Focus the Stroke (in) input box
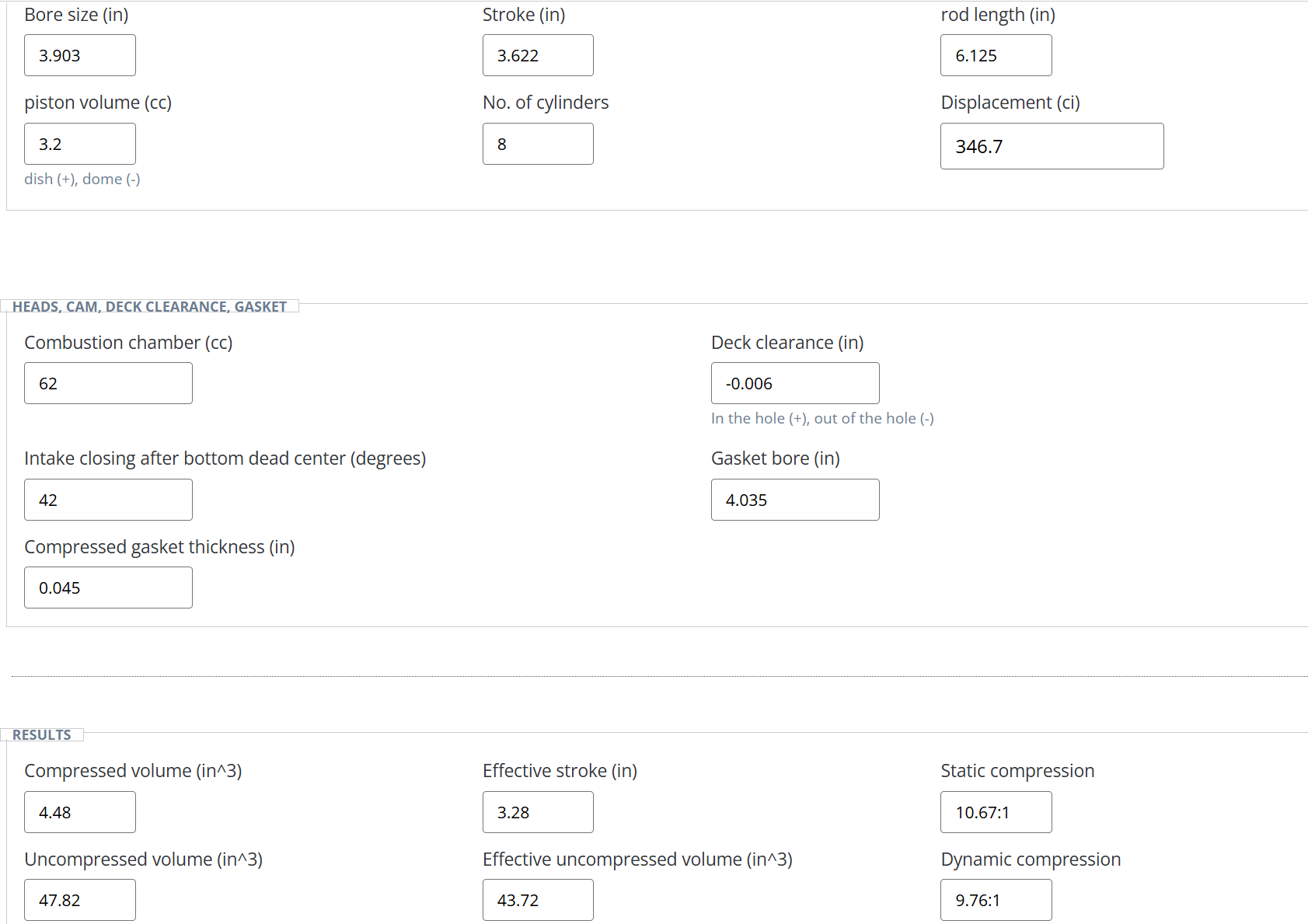This screenshot has width=1308, height=924. [537, 55]
